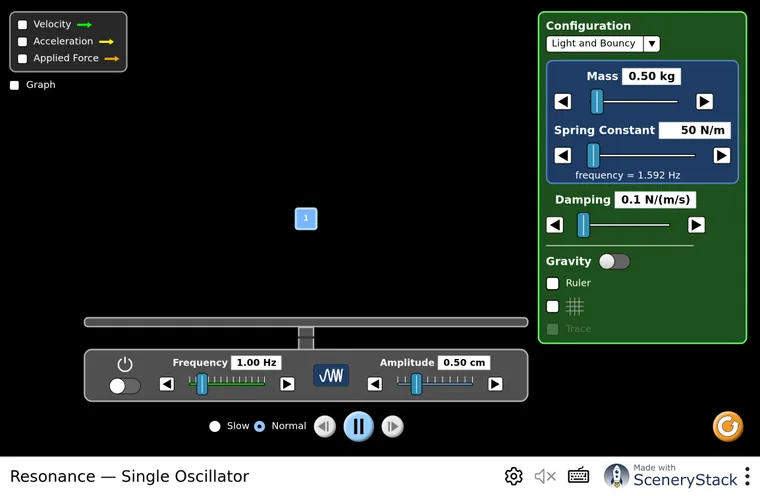Screen dimensions: 760x496
Task: Increase damping with right arrow
Action: pos(697,225)
